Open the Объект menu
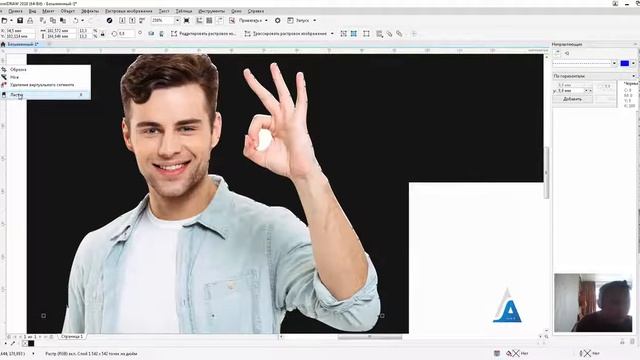The image size is (640, 360). 68,11
